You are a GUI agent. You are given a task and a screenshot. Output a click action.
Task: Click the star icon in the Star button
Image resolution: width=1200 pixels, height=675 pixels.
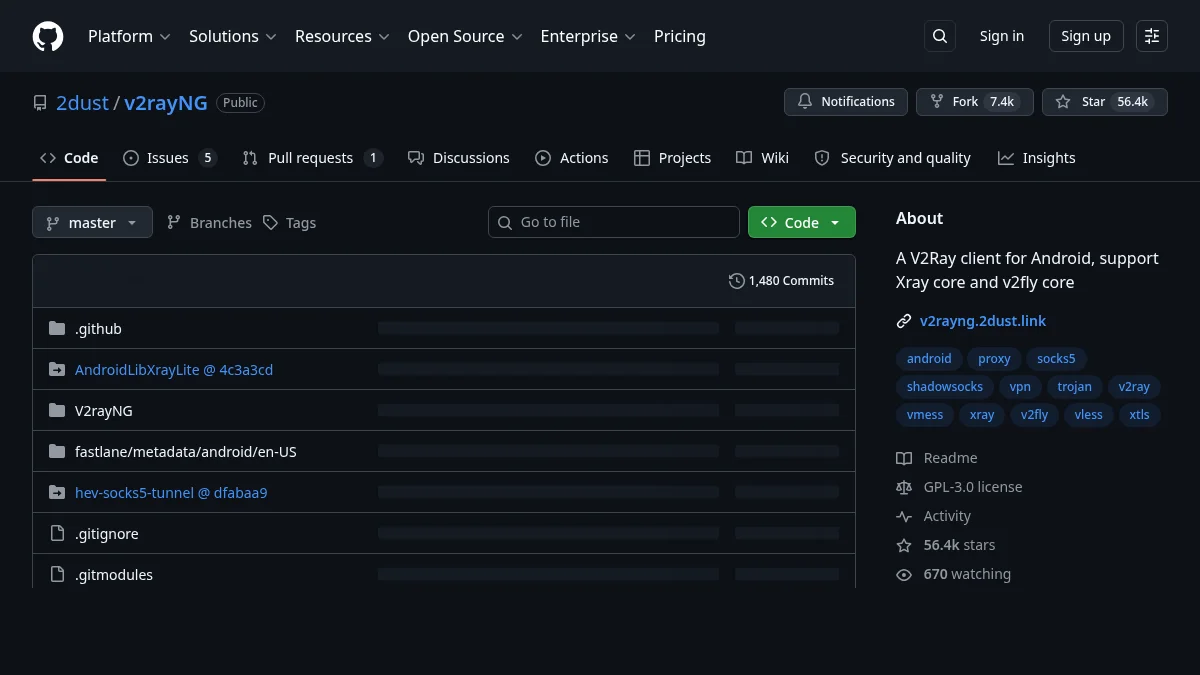pos(1063,101)
